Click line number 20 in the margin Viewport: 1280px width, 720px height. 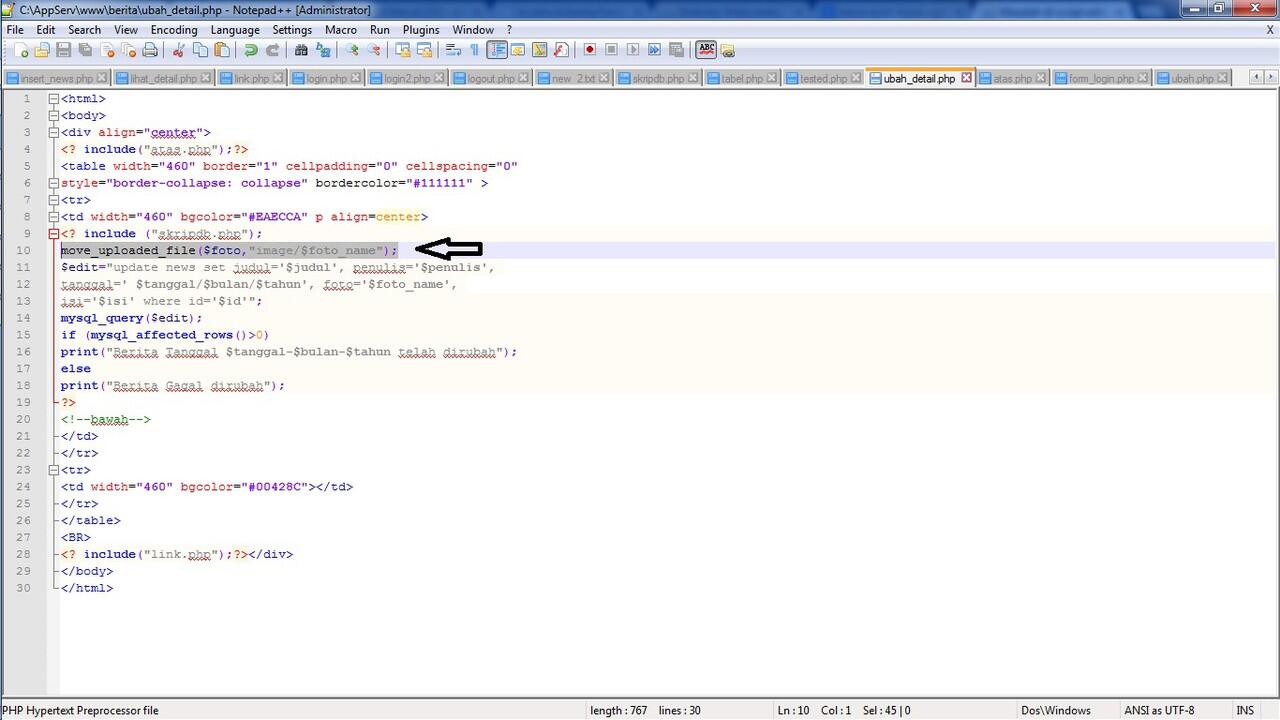tap(23, 419)
